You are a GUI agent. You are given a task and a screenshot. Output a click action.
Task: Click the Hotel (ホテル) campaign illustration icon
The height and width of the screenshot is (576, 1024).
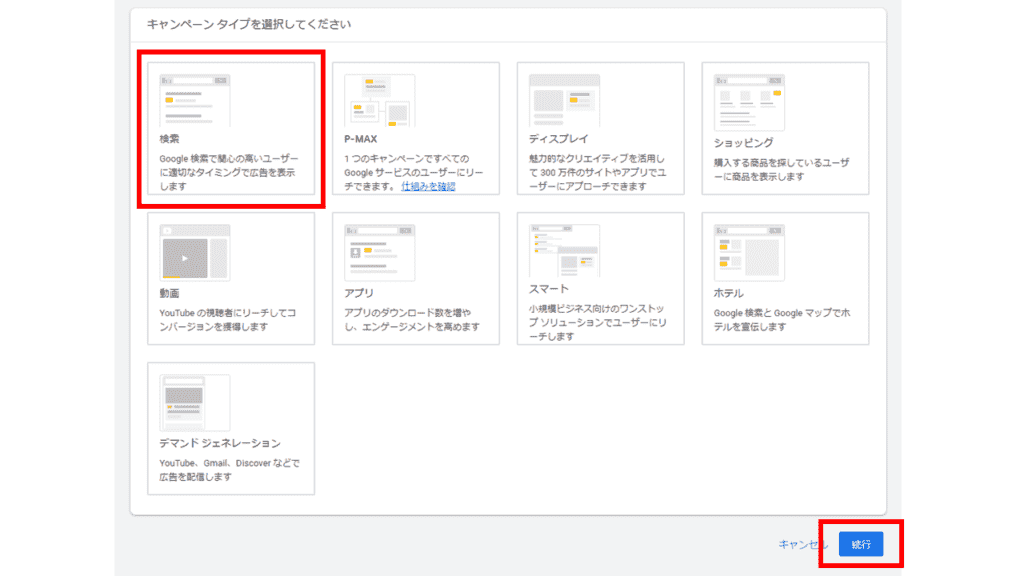click(x=749, y=252)
